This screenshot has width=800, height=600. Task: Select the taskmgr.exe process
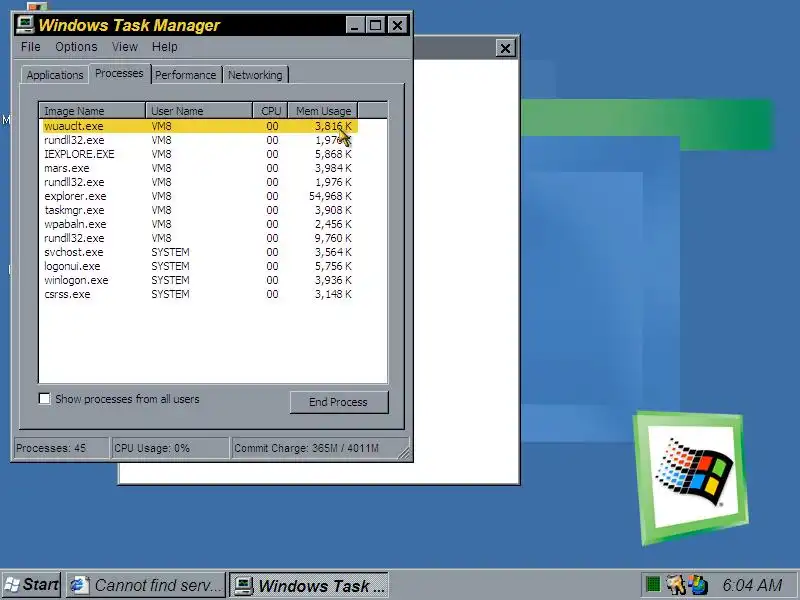click(200, 210)
